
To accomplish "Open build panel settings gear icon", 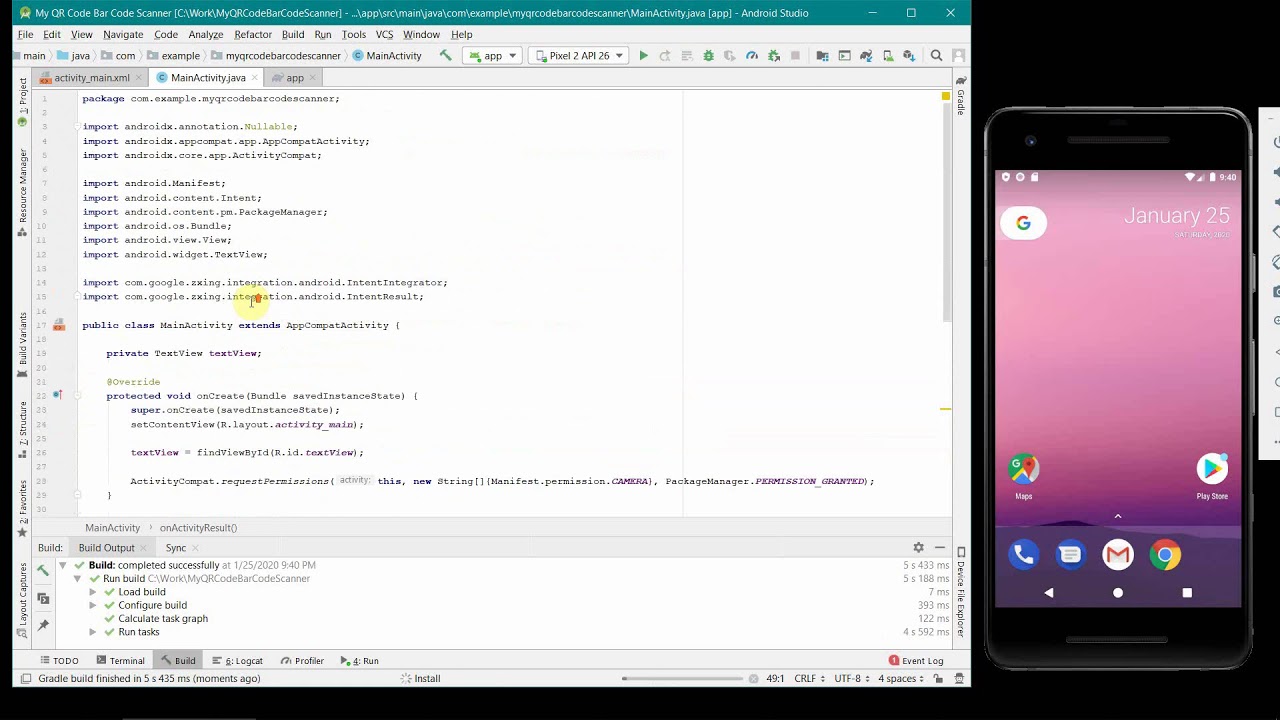I will (x=918, y=547).
